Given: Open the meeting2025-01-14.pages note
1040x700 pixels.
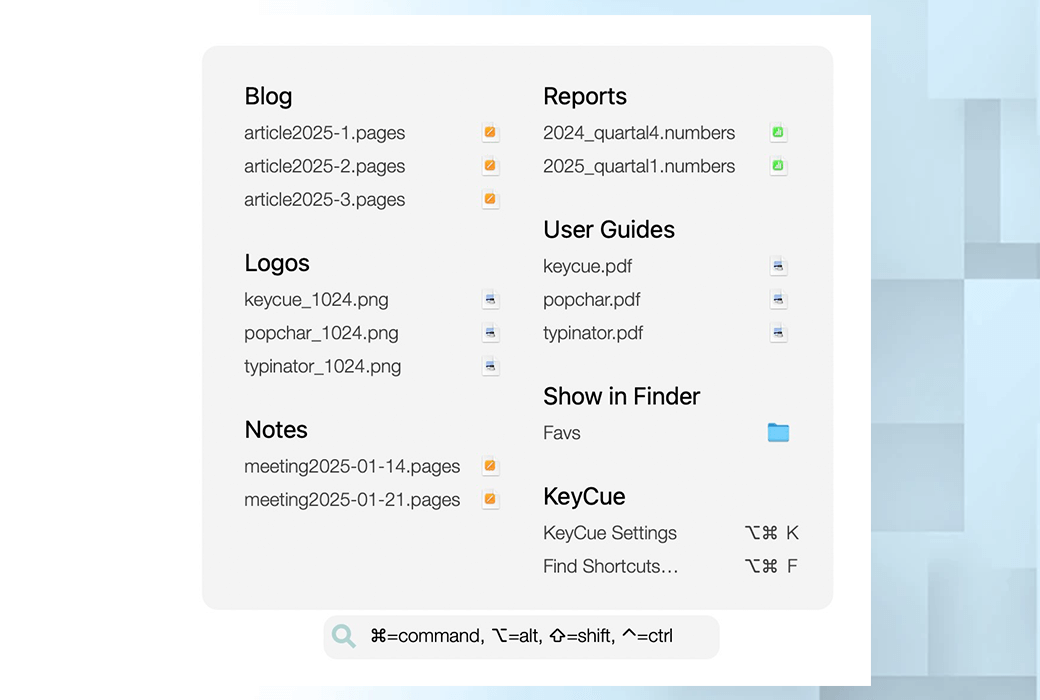Looking at the screenshot, I should 352,466.
